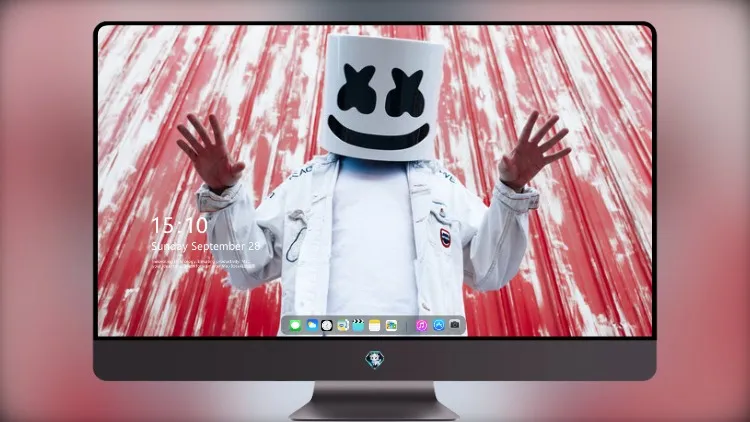Launch the pink iTunes music icon
Viewport: 750px width, 422px height.
pos(421,325)
